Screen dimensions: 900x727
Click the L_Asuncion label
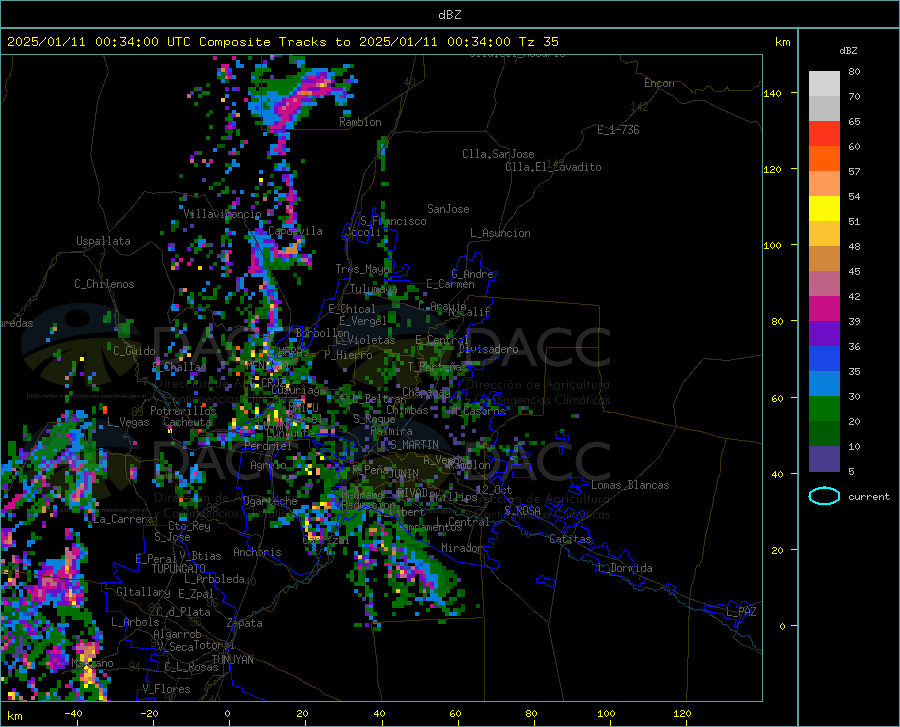click(x=500, y=233)
